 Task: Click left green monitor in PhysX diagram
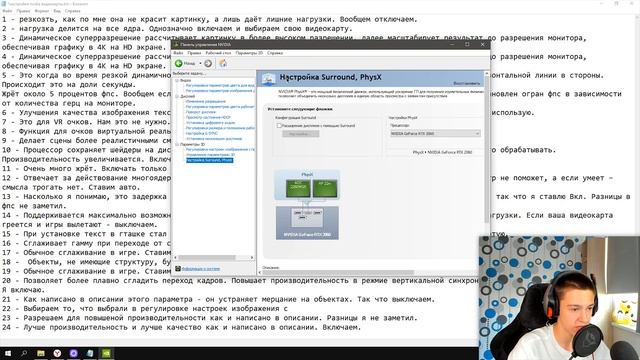(298, 188)
